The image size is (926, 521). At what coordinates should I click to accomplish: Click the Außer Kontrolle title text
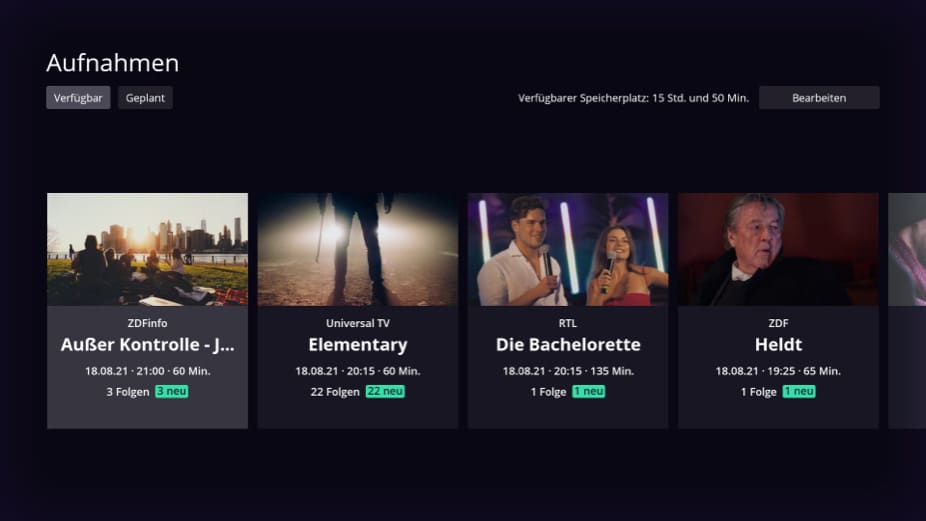point(148,344)
